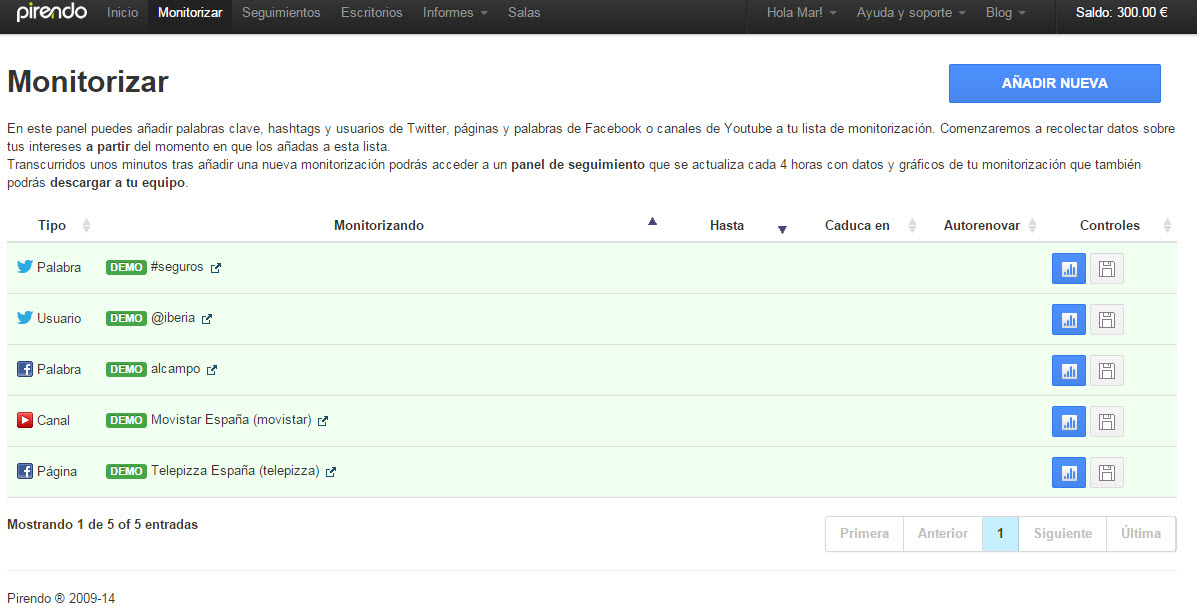Viewport: 1197px width, 608px height.
Task: Open external link icon next to alcampo
Action: coord(212,370)
